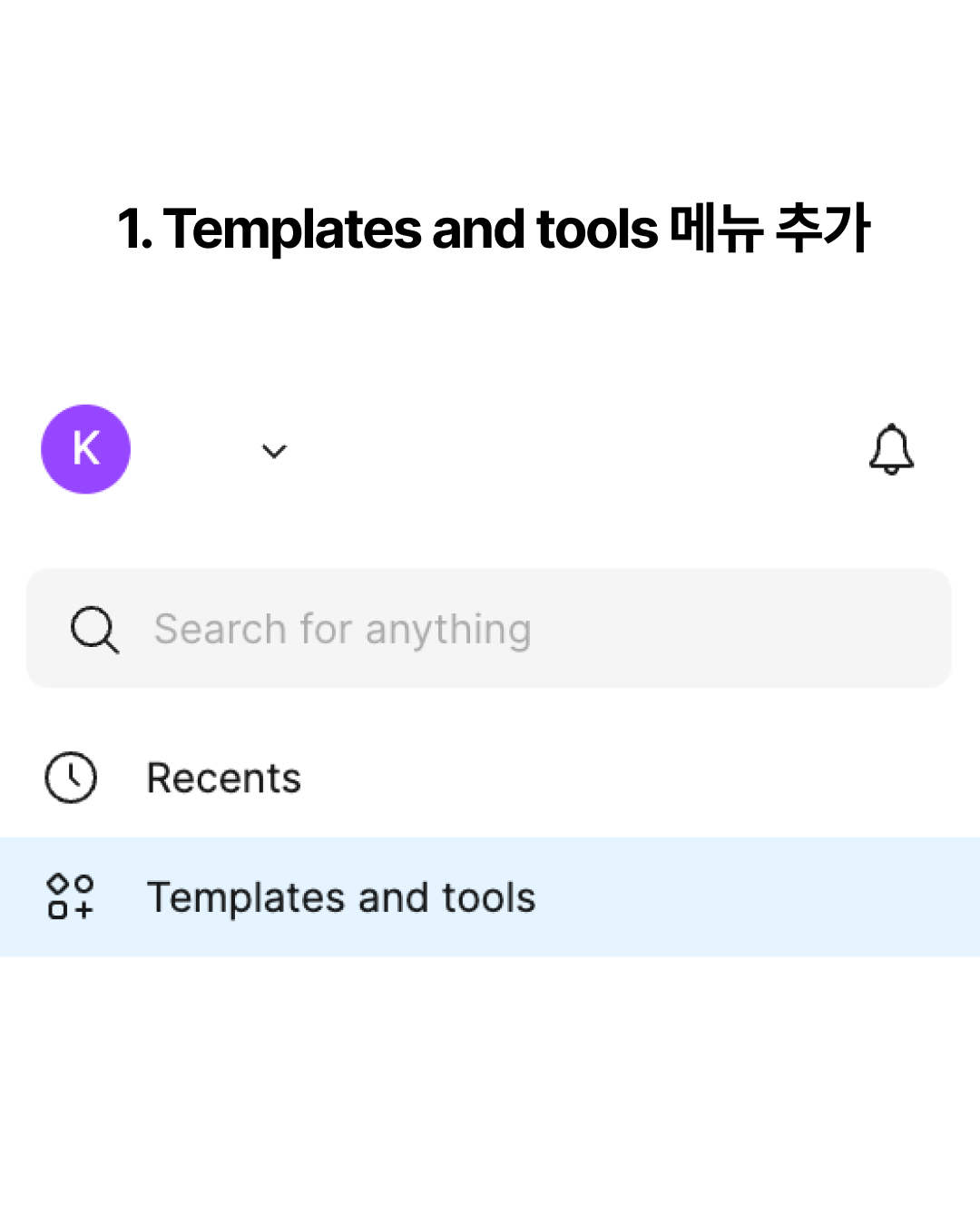Image resolution: width=980 pixels, height=1225 pixels.
Task: Click empty space right of Recents label
Action: [635, 778]
